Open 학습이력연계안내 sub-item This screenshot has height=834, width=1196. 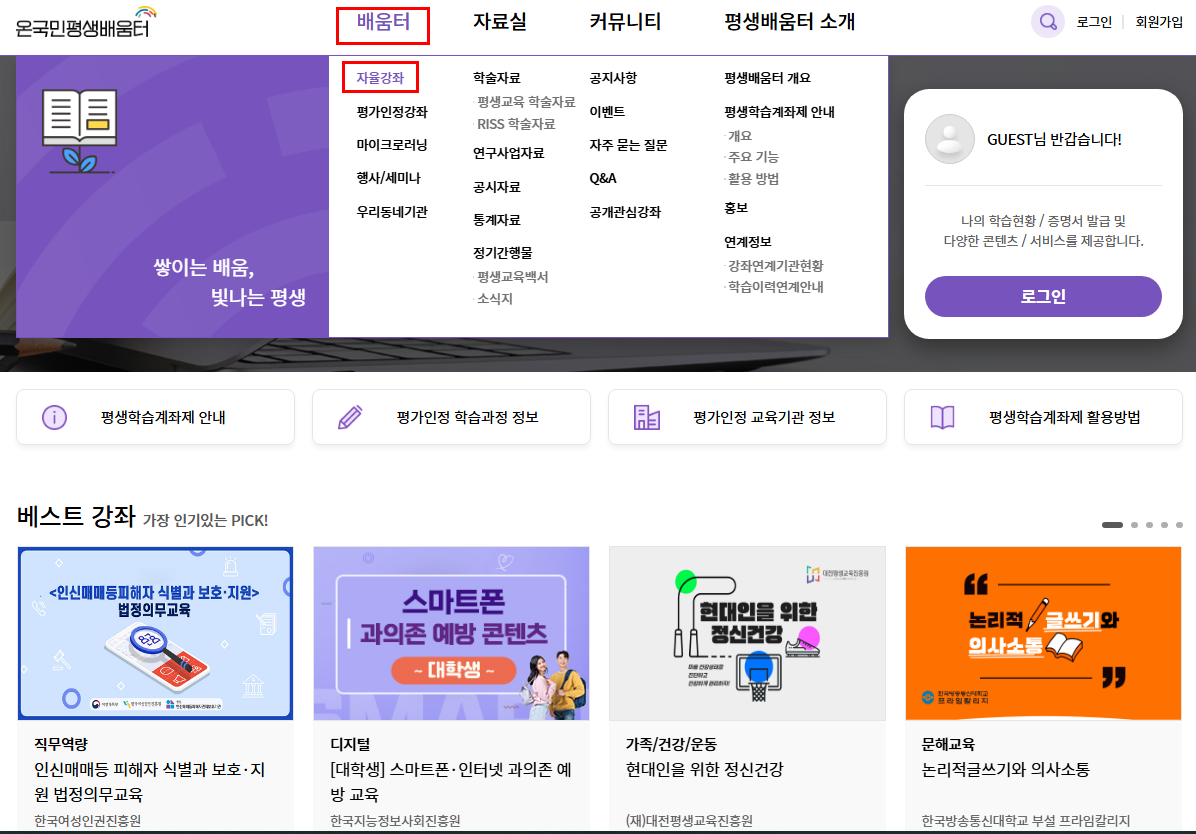coord(775,287)
